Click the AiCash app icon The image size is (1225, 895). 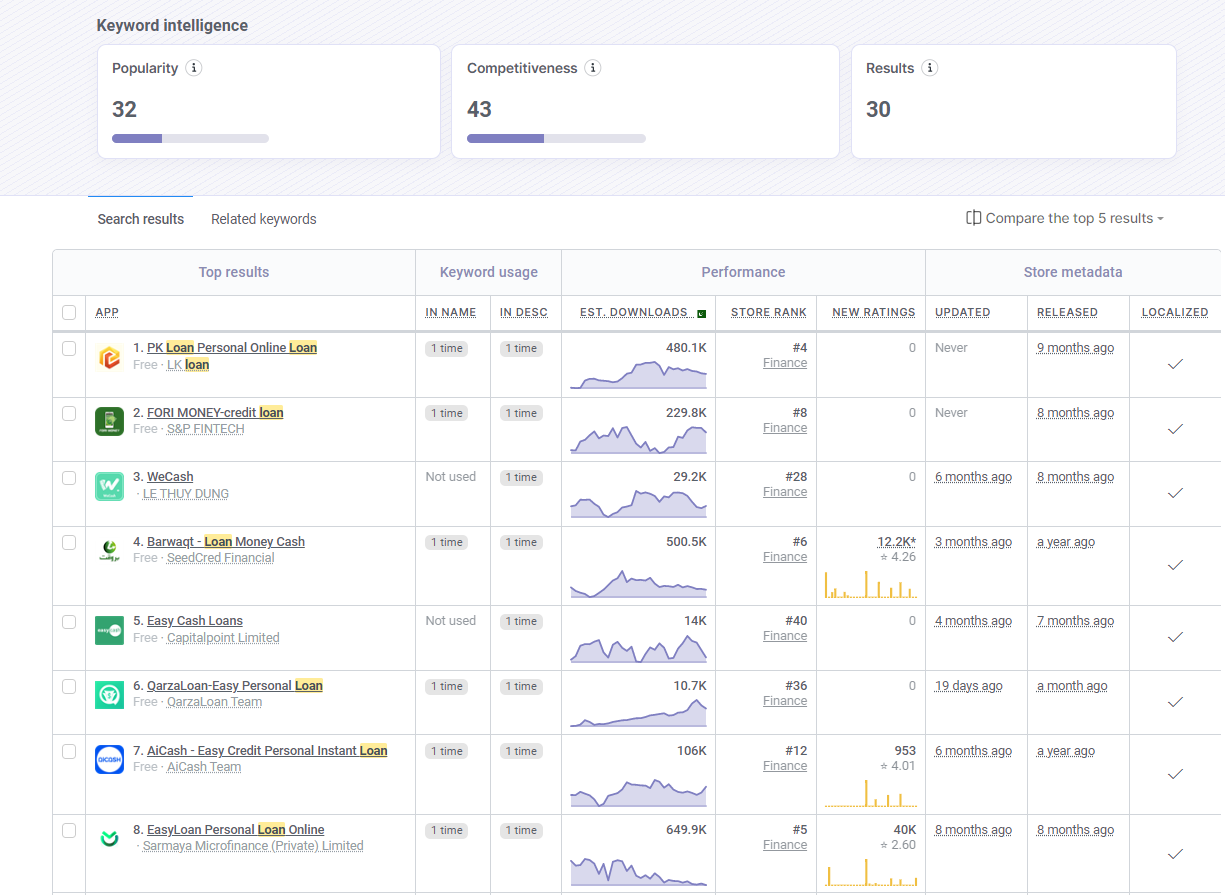(109, 759)
